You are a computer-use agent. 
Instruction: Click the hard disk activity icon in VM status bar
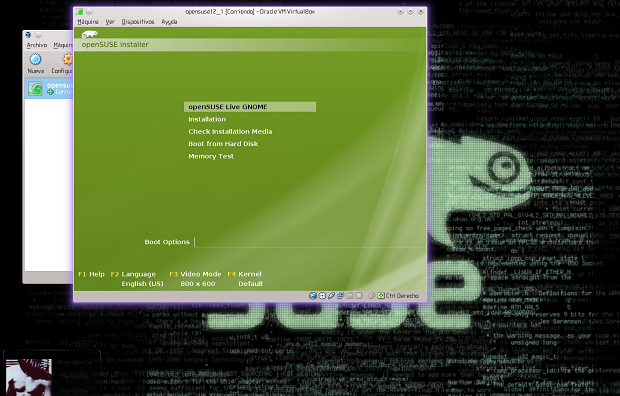click(x=313, y=296)
